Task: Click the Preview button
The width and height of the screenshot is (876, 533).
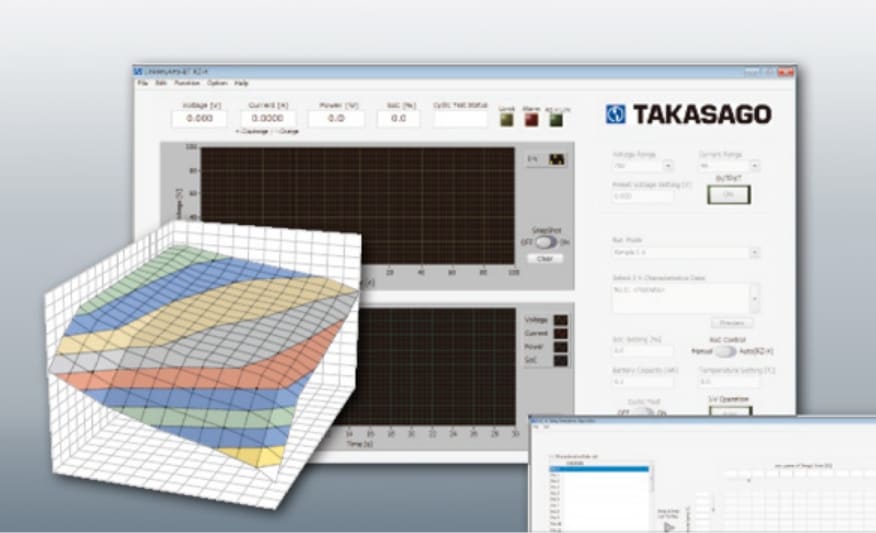Action: [731, 323]
